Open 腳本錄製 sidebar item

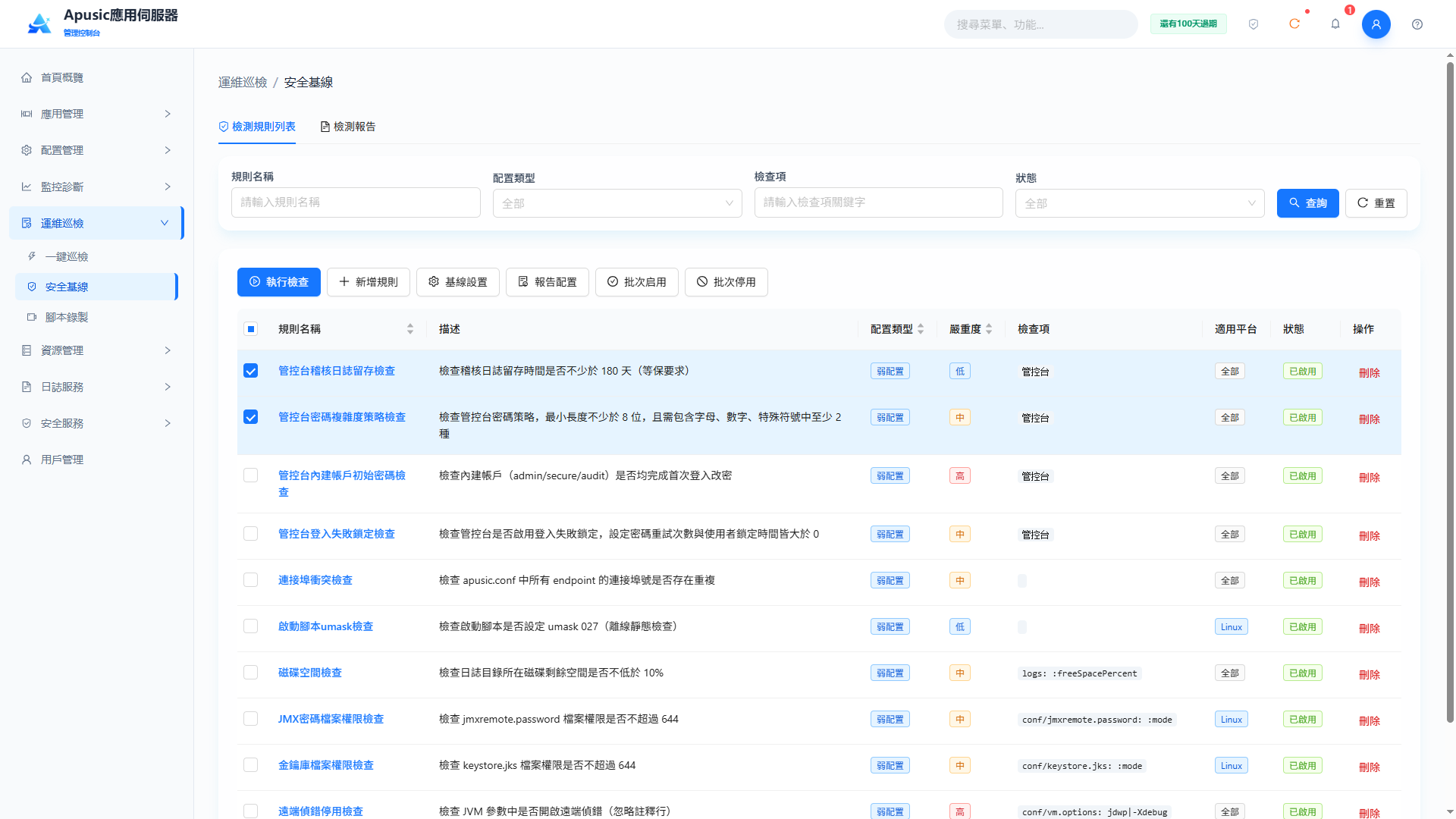tap(97, 317)
